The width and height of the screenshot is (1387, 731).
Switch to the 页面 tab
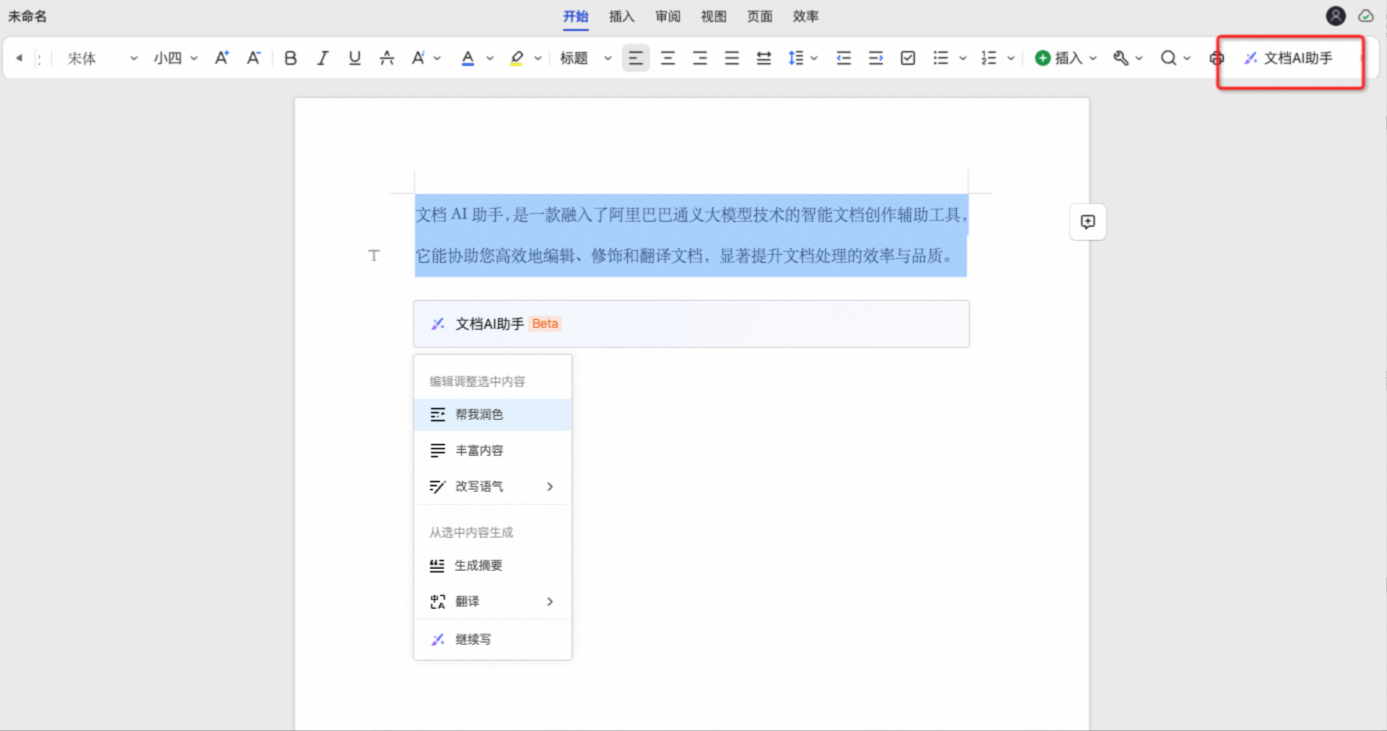pos(760,16)
